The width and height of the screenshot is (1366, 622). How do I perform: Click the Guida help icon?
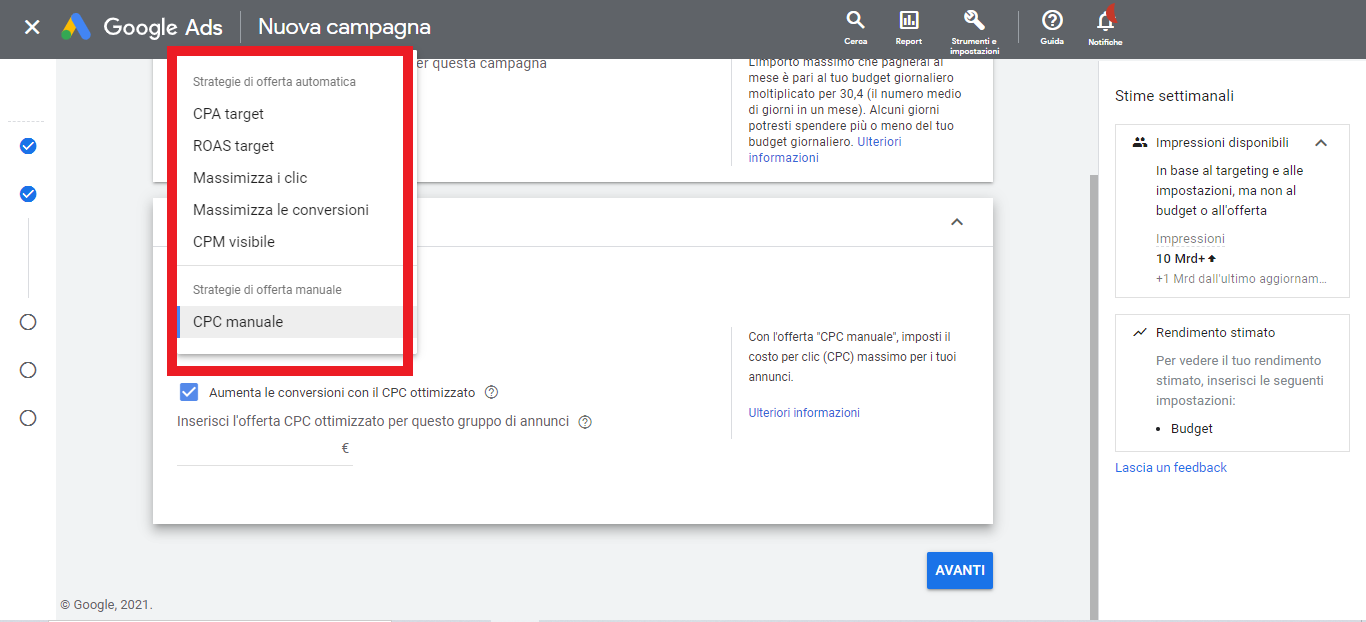1051,22
